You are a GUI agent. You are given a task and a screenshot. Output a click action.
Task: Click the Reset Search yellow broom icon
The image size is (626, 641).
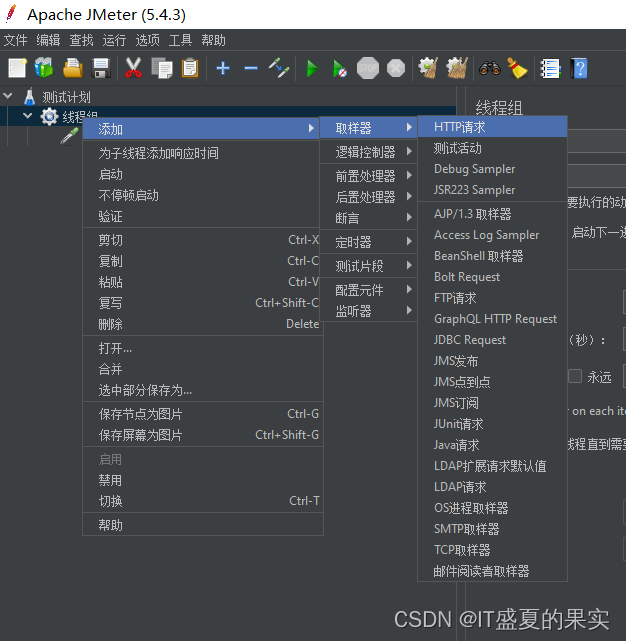(x=517, y=68)
